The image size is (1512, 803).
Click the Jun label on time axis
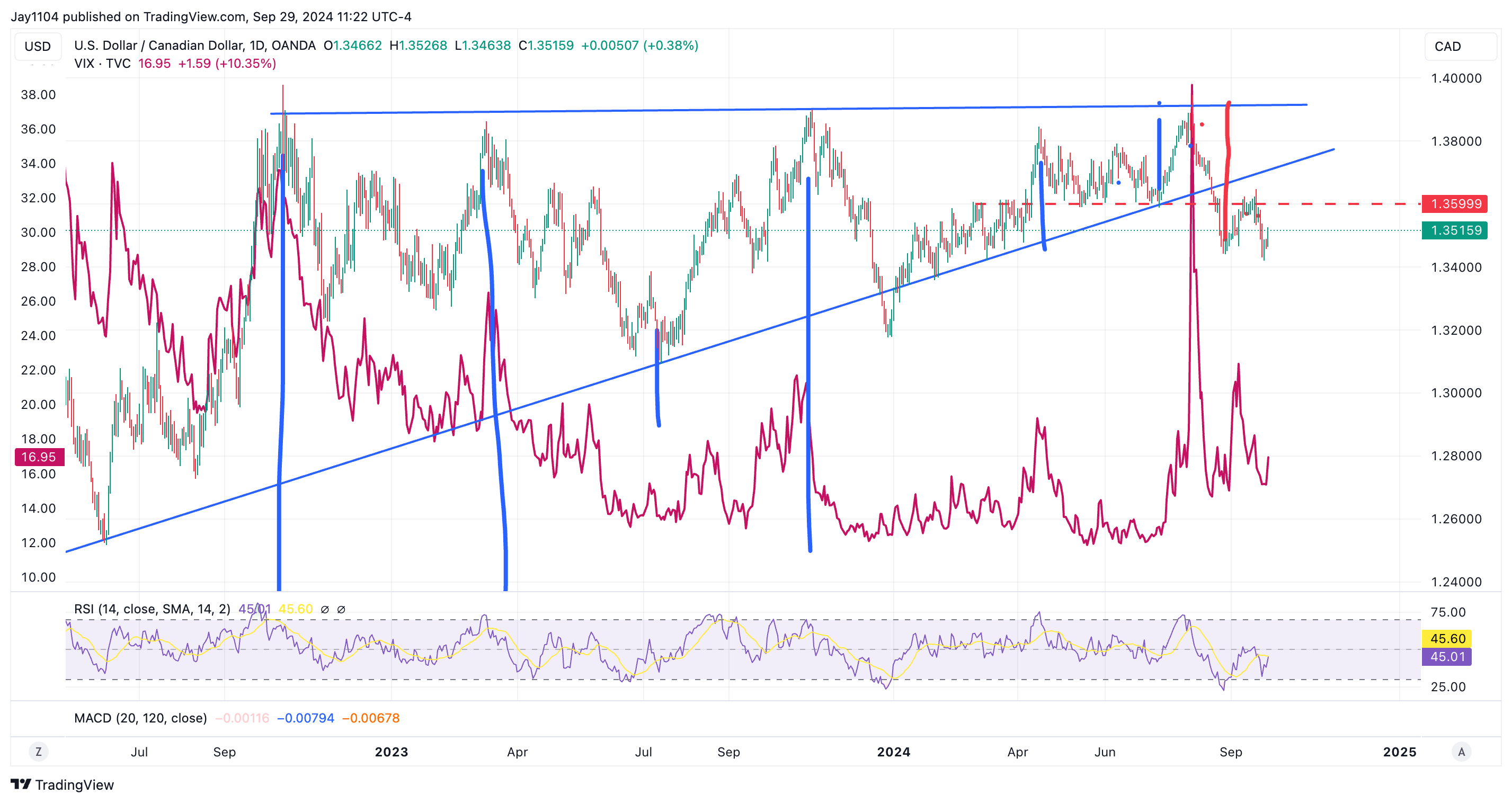coord(1105,752)
